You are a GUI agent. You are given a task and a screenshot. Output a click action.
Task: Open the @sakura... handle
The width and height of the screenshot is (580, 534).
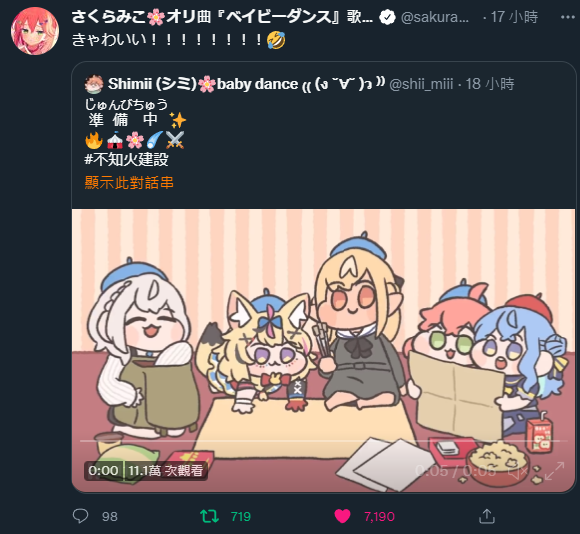coord(435,17)
